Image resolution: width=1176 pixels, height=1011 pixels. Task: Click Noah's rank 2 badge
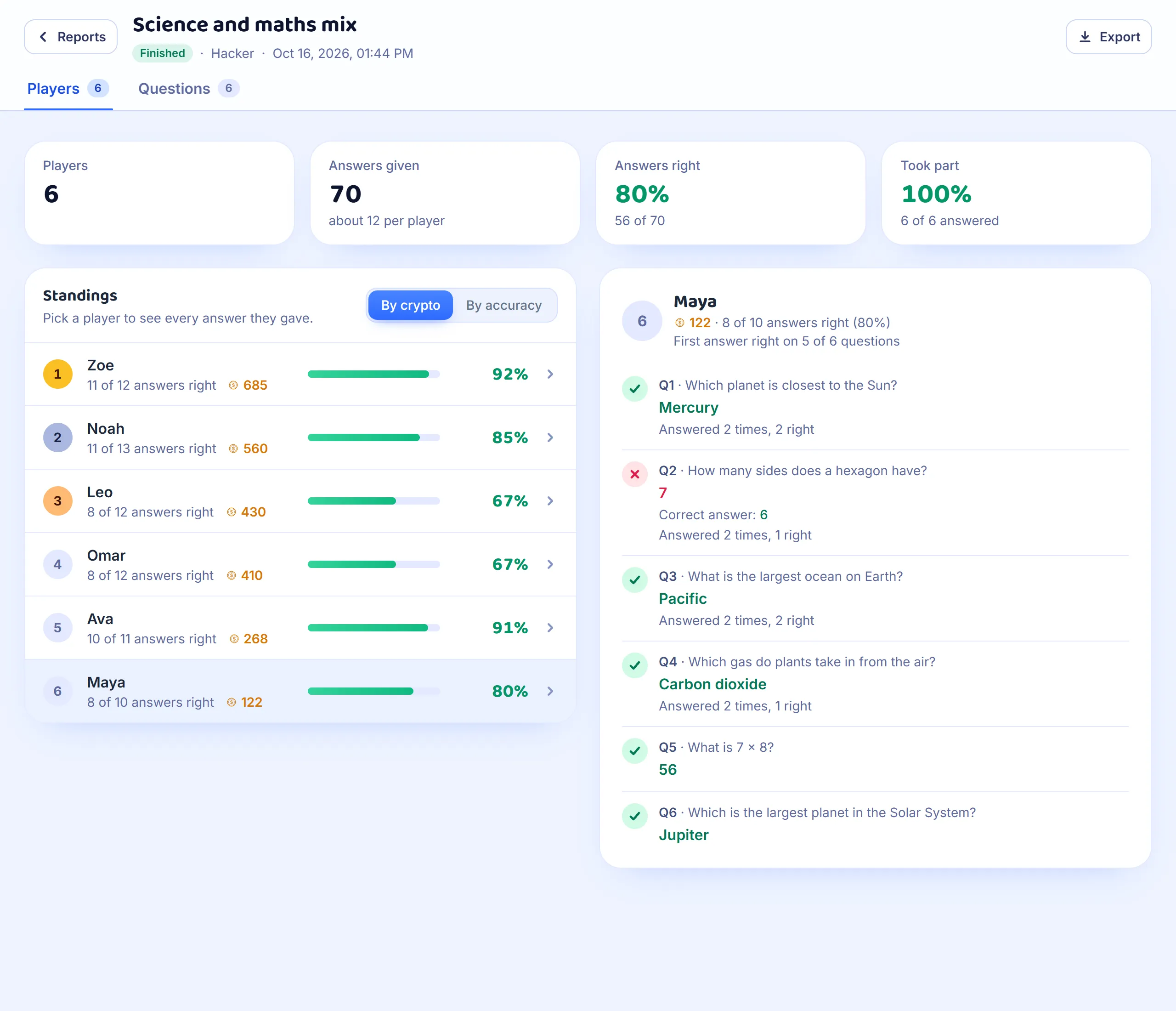coord(58,437)
